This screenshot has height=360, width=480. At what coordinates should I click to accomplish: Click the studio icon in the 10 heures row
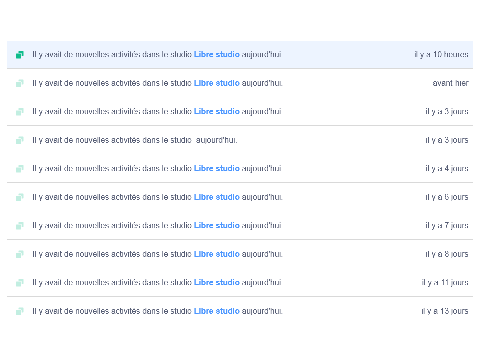(20, 55)
